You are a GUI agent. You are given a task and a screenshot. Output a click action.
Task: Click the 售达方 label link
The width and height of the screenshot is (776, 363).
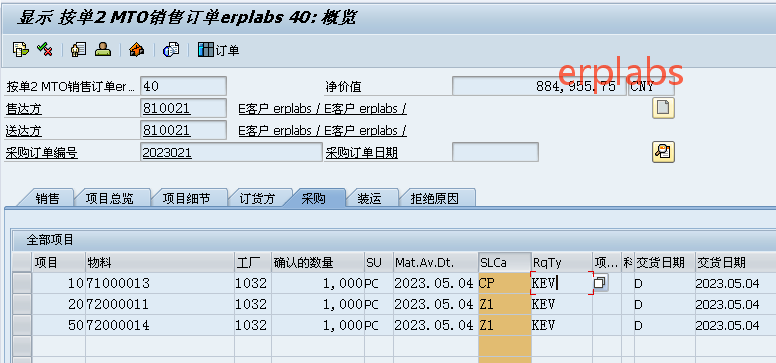tap(23, 108)
